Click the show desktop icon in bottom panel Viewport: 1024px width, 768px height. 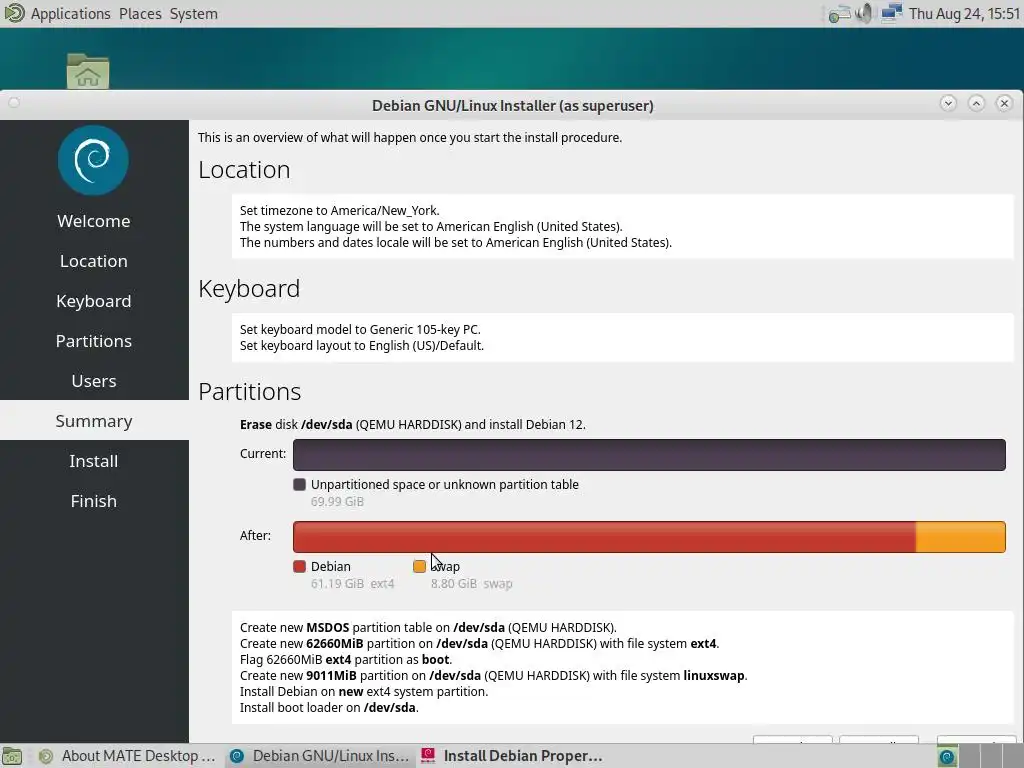(12, 756)
